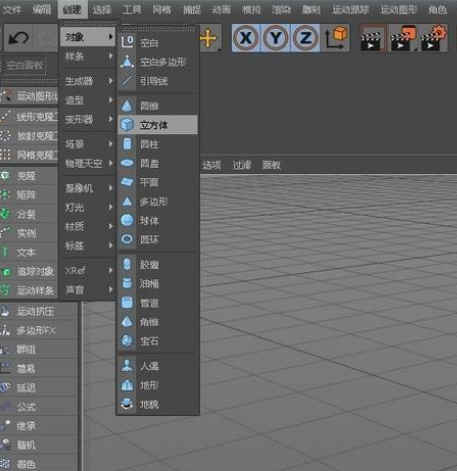
Task: Click the coordinate system cube icon
Action: (336, 38)
